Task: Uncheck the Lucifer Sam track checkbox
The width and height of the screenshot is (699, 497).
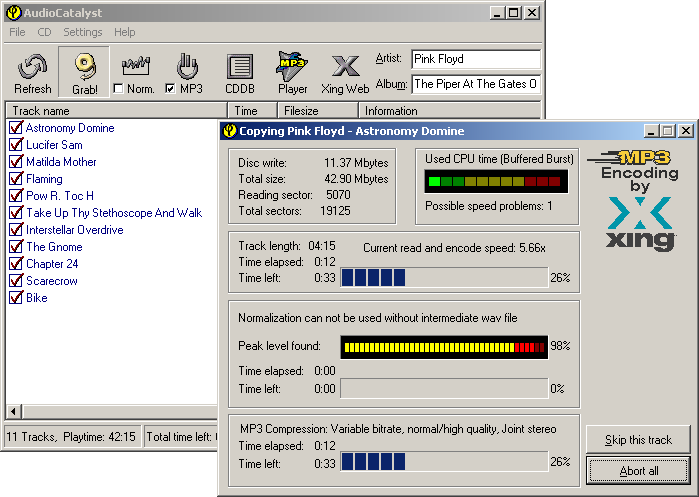Action: pos(16,144)
